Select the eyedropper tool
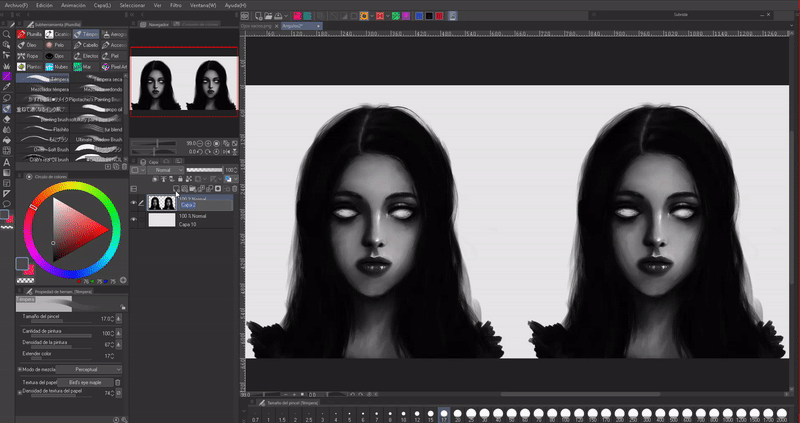This screenshot has width=800, height=423. (6, 87)
